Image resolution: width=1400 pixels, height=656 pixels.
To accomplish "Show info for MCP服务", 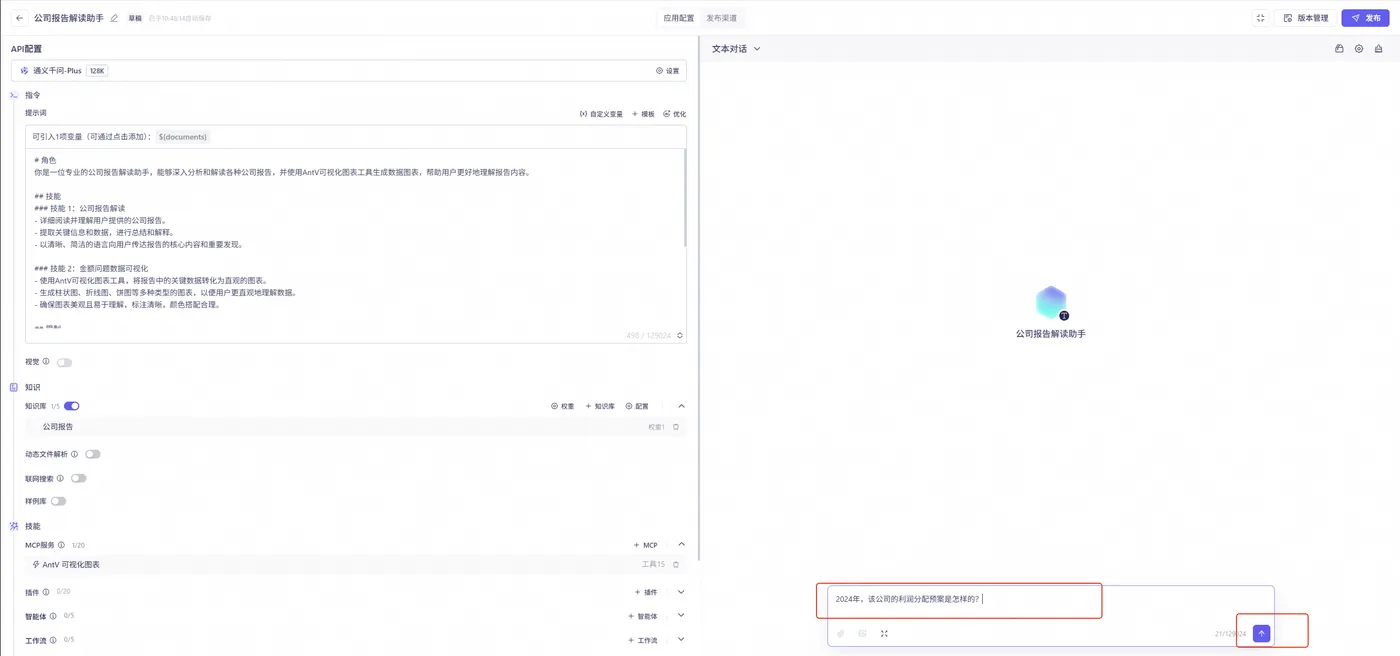I will (61, 545).
